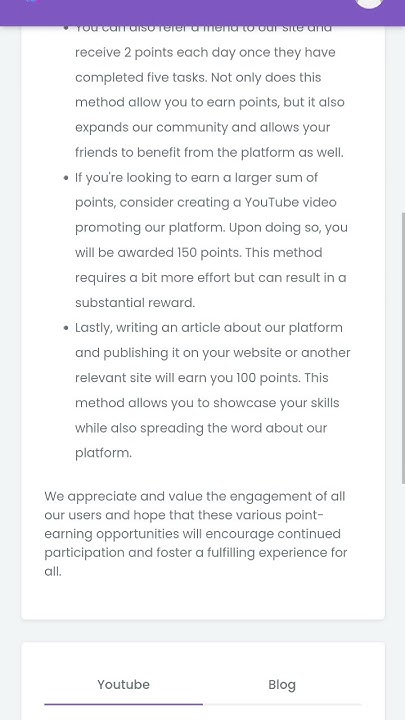Switch to the Youtube tab
The width and height of the screenshot is (405, 720).
point(124,685)
